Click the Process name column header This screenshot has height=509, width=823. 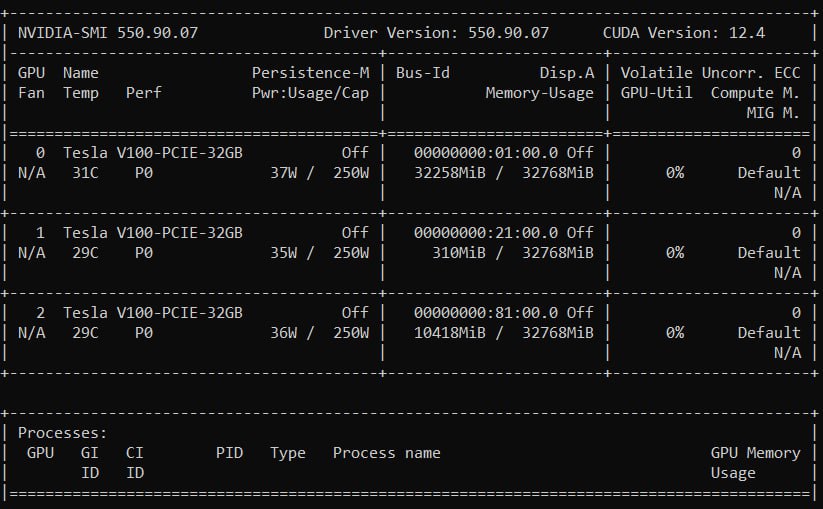[386, 453]
